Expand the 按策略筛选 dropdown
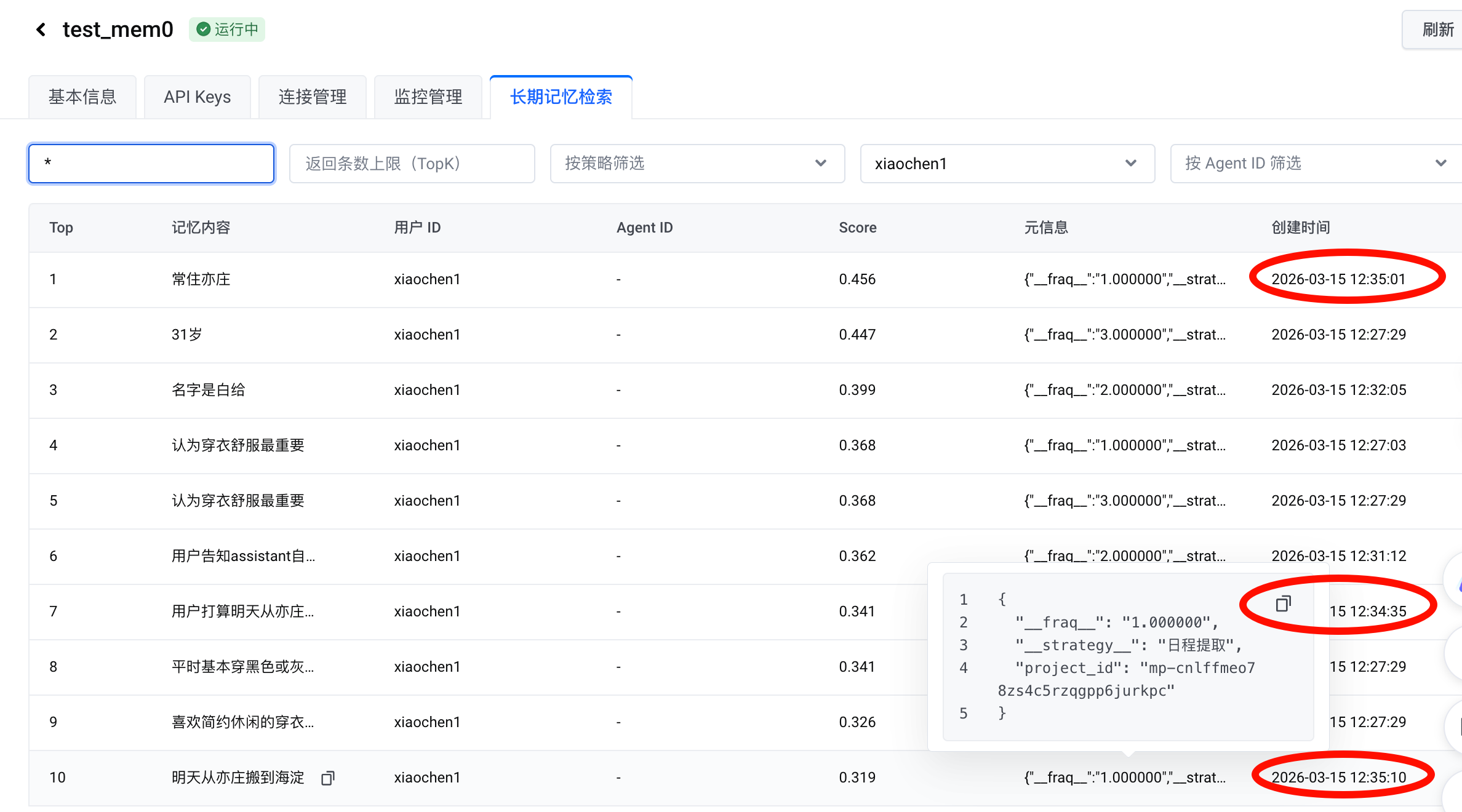This screenshot has width=1462, height=812. click(697, 163)
